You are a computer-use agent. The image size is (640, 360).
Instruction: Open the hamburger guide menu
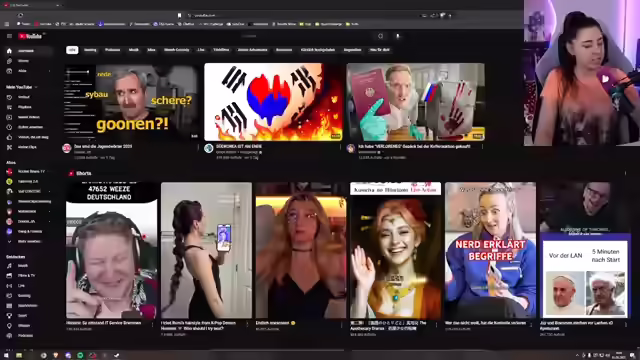(x=9, y=36)
